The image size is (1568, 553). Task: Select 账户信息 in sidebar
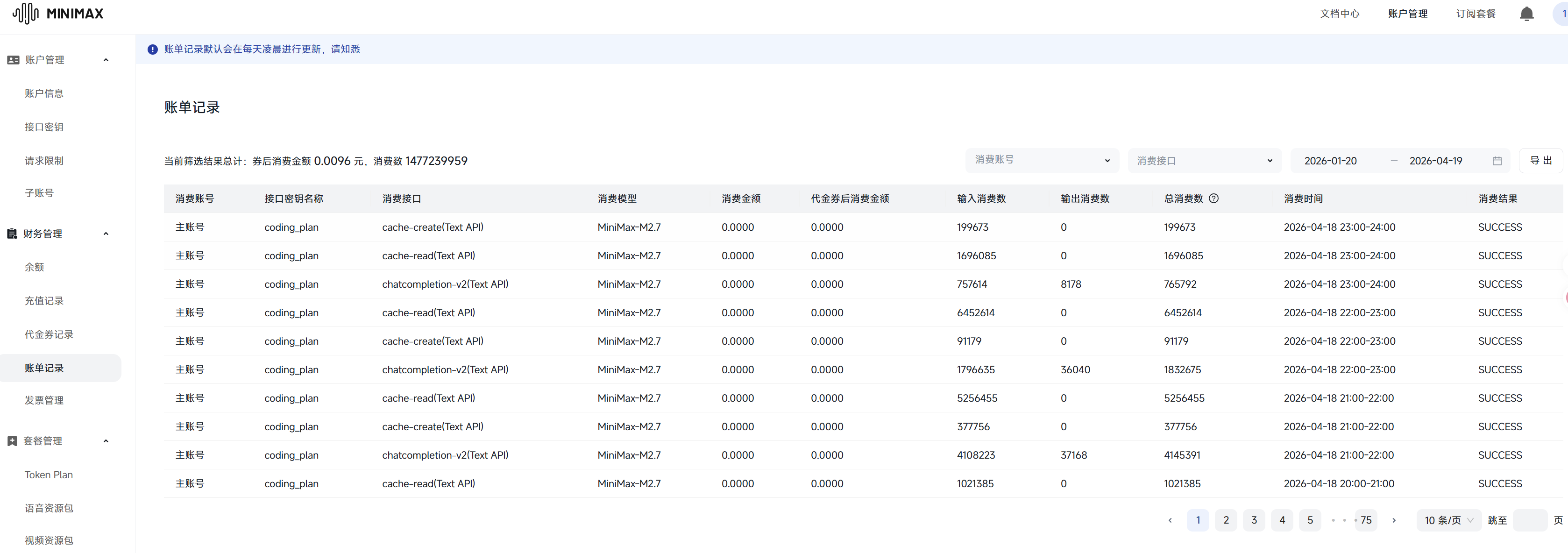(x=44, y=93)
